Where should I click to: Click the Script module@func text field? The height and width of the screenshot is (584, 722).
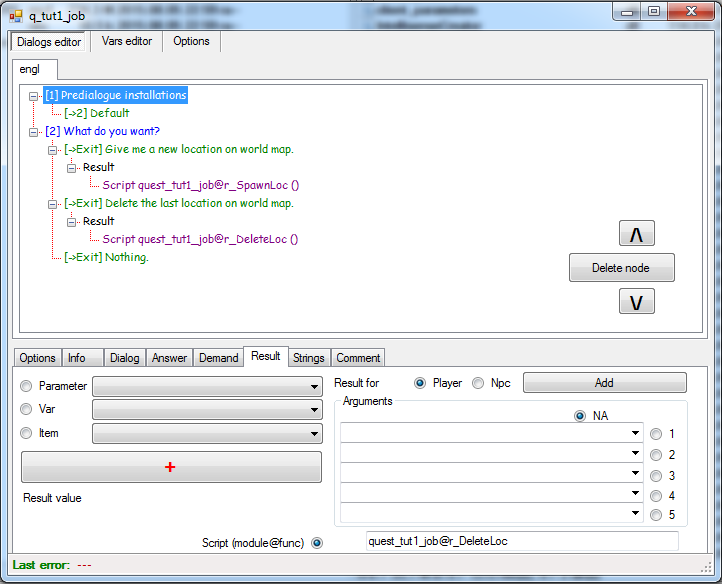522,541
